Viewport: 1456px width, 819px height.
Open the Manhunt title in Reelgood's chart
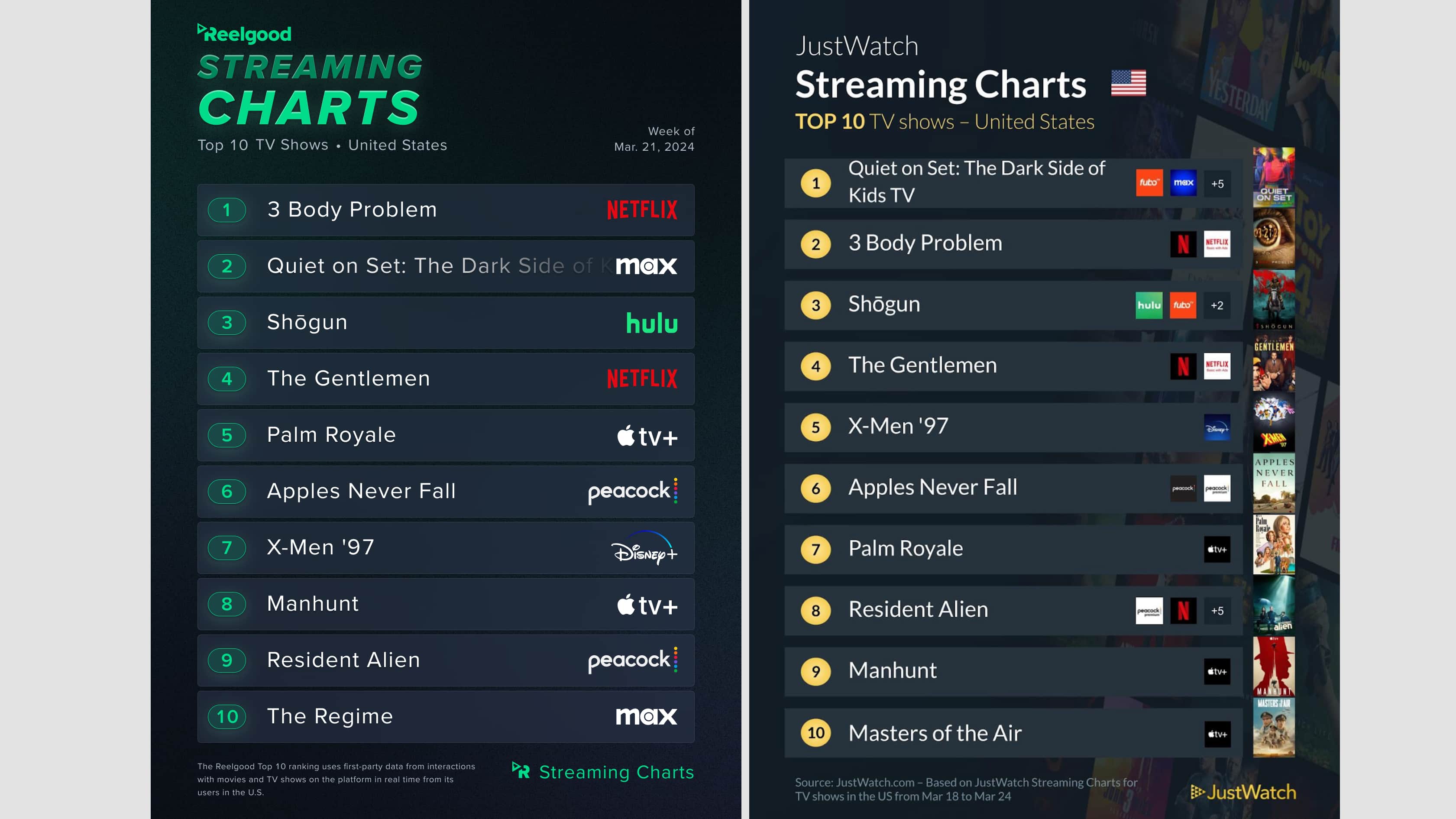point(313,604)
